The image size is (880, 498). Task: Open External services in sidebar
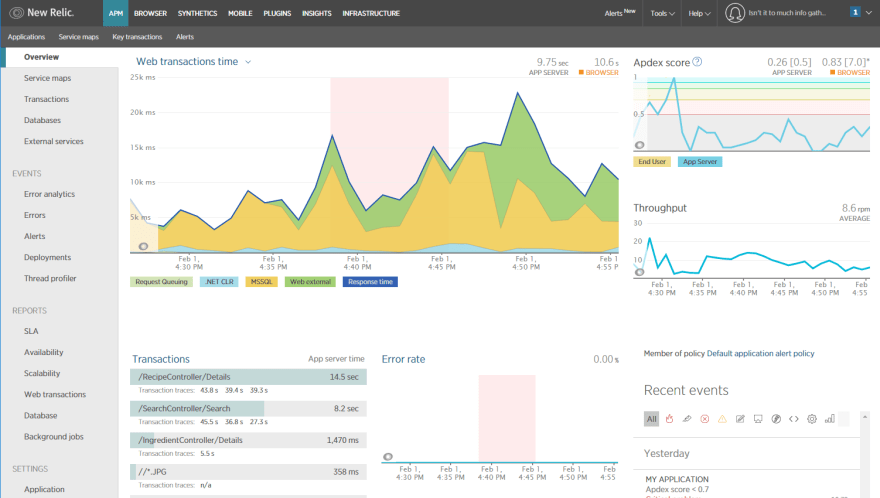click(x=53, y=141)
